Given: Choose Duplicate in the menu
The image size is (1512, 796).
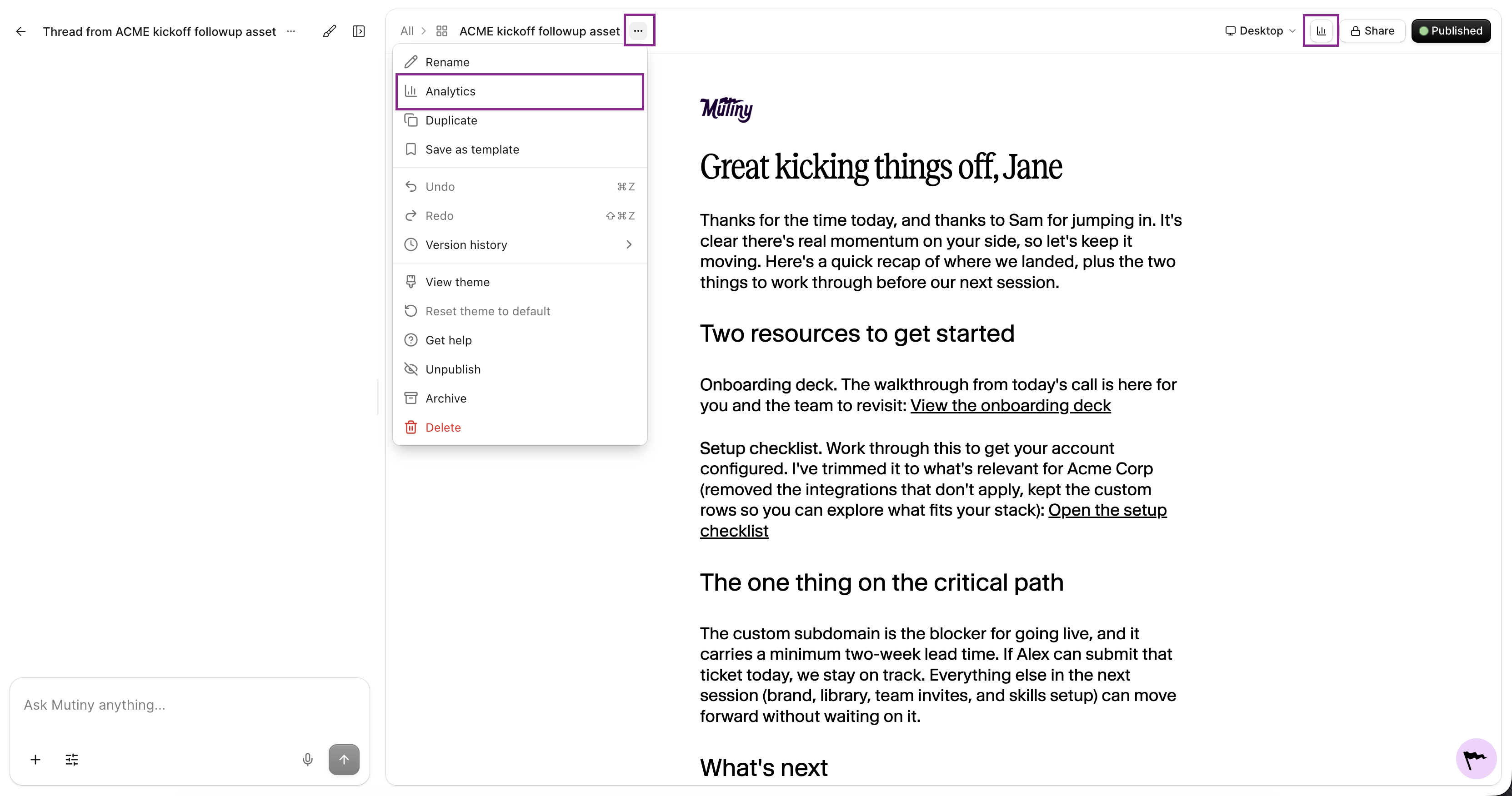Looking at the screenshot, I should coord(520,120).
